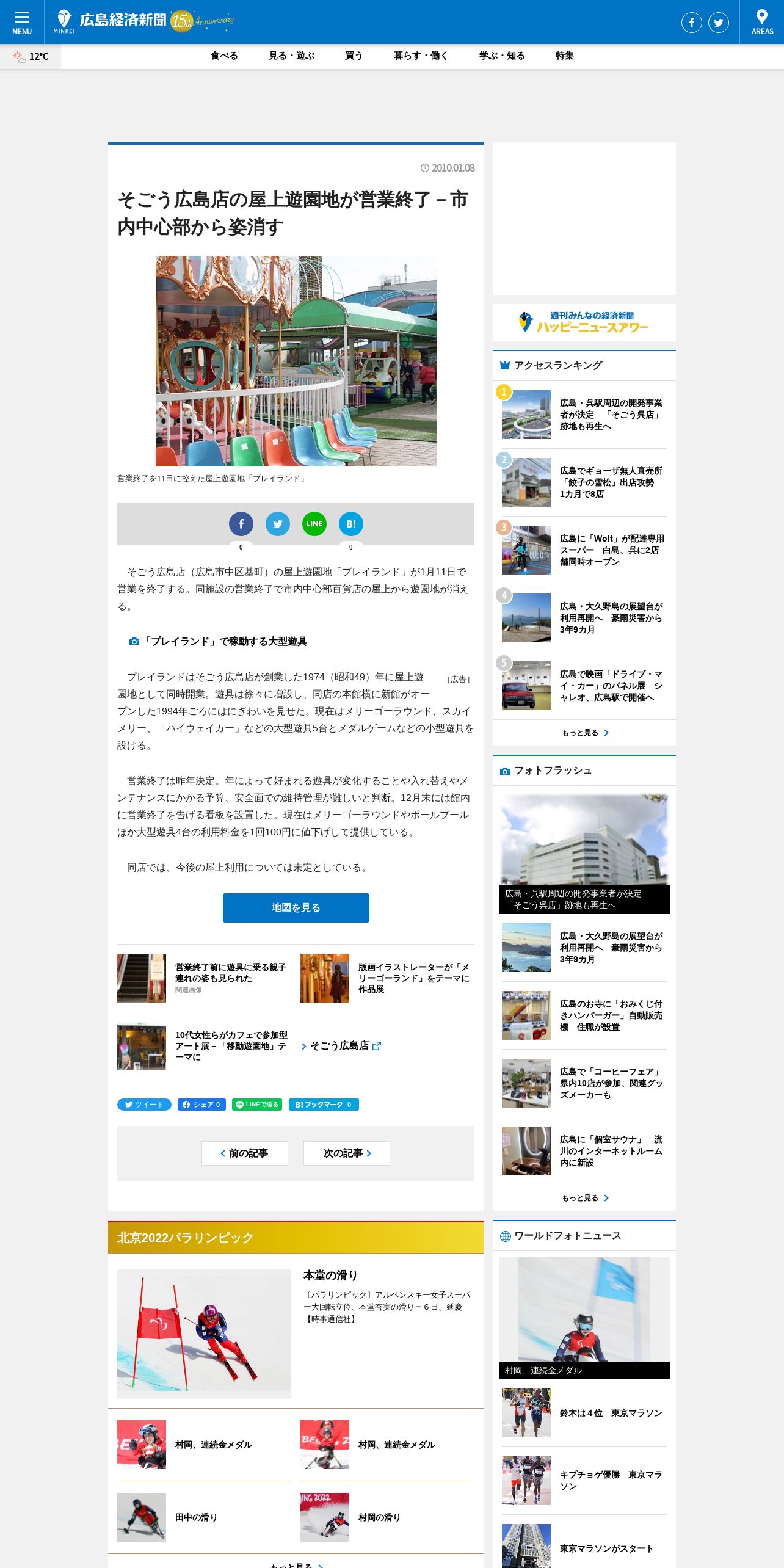This screenshot has height=1568, width=784.
Task: Click the weather icon showing 12°C
Action: click(20, 56)
